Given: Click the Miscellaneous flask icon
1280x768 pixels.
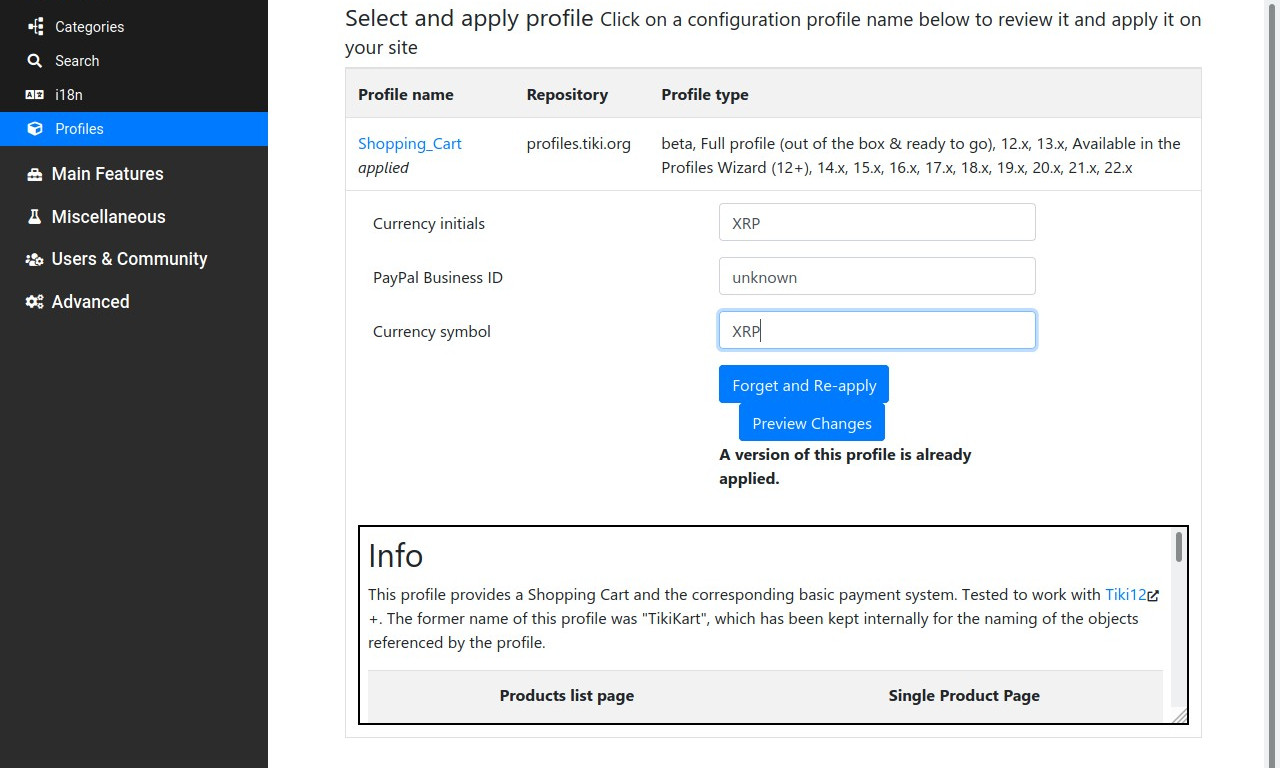Looking at the screenshot, I should pyautogui.click(x=34, y=217).
